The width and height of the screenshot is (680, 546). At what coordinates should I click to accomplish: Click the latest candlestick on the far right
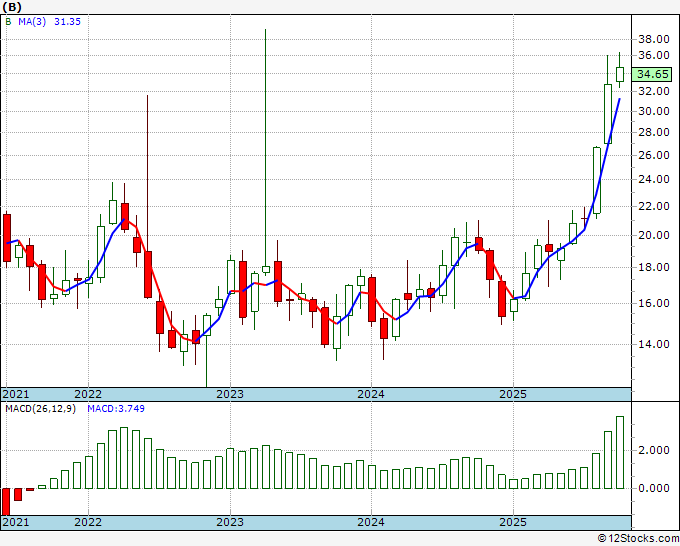[x=620, y=74]
